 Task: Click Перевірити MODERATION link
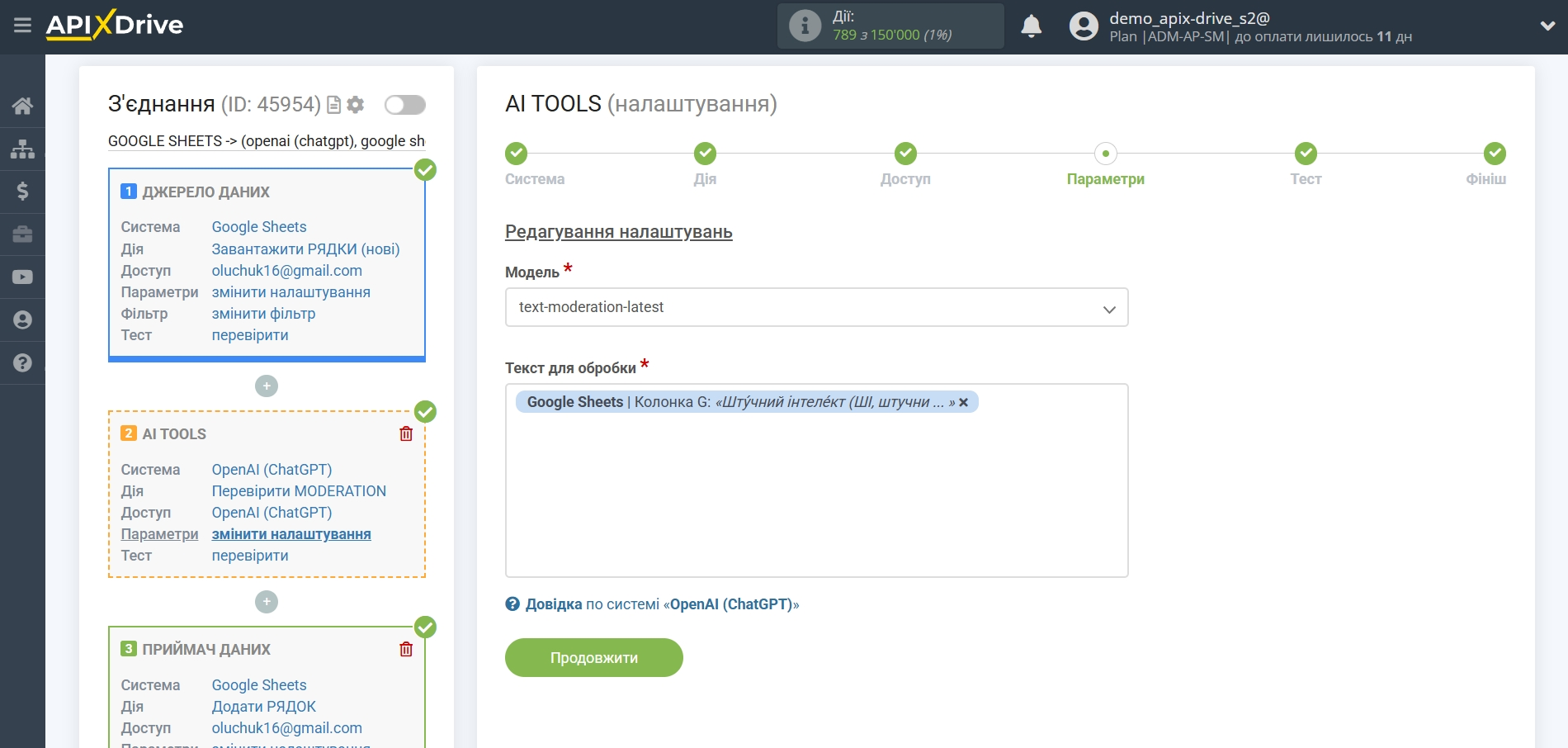tap(299, 491)
